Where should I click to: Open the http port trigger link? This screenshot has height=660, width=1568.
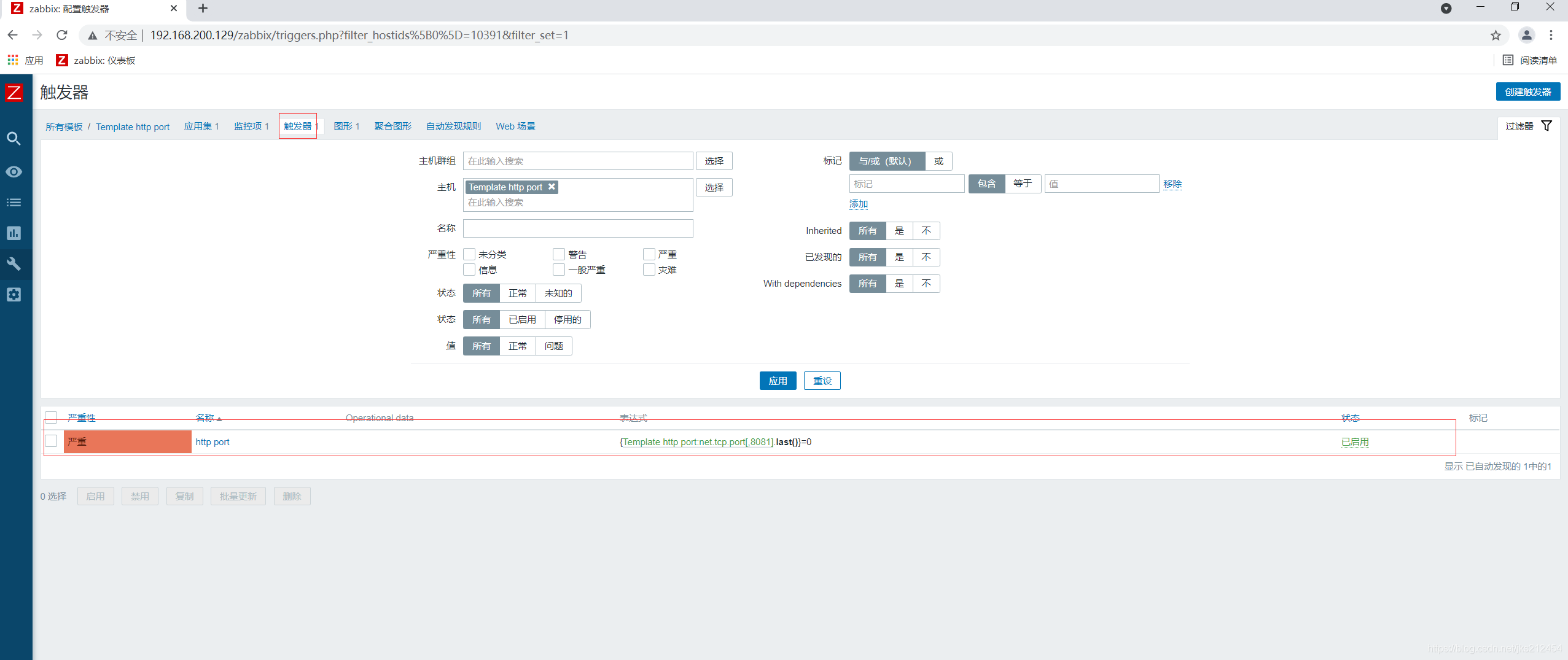point(213,442)
